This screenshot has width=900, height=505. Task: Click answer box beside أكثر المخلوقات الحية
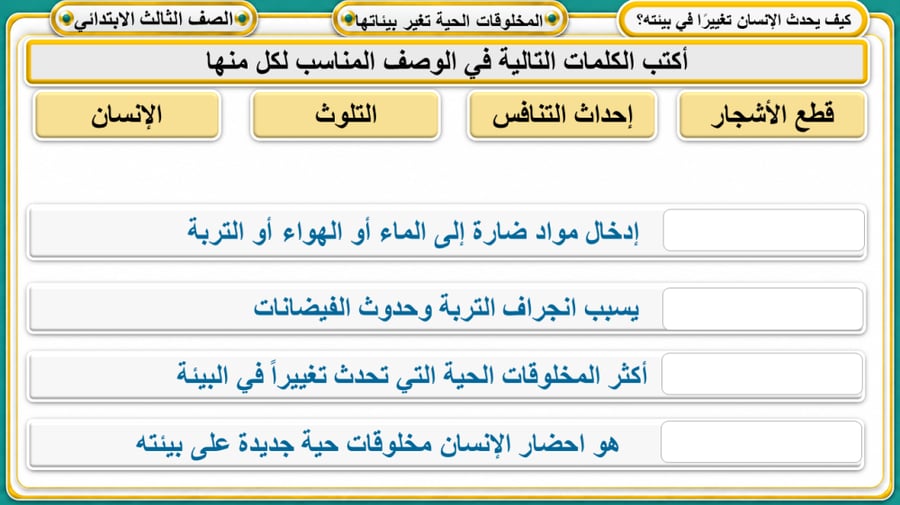(762, 374)
